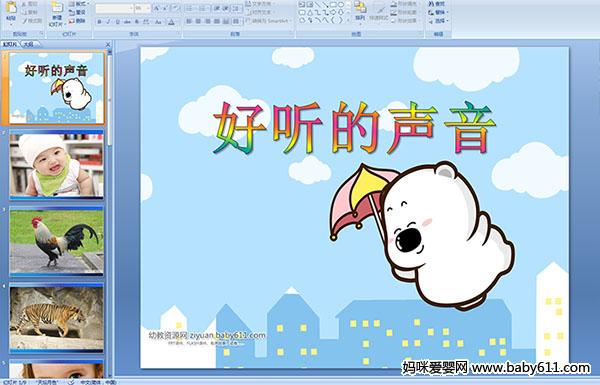Click the Replace (替换) button
600x385 pixels.
[x=437, y=12]
